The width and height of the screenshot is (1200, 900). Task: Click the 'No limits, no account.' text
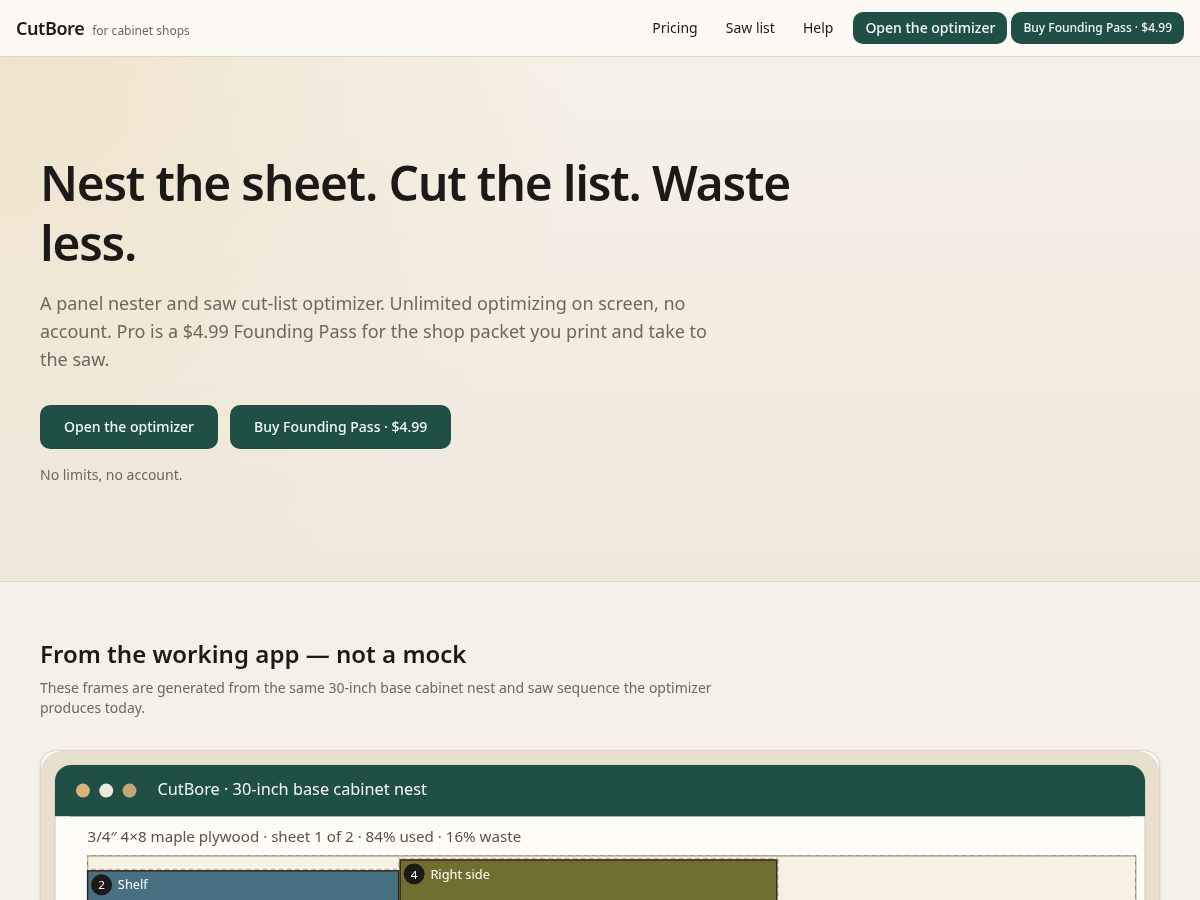click(111, 475)
